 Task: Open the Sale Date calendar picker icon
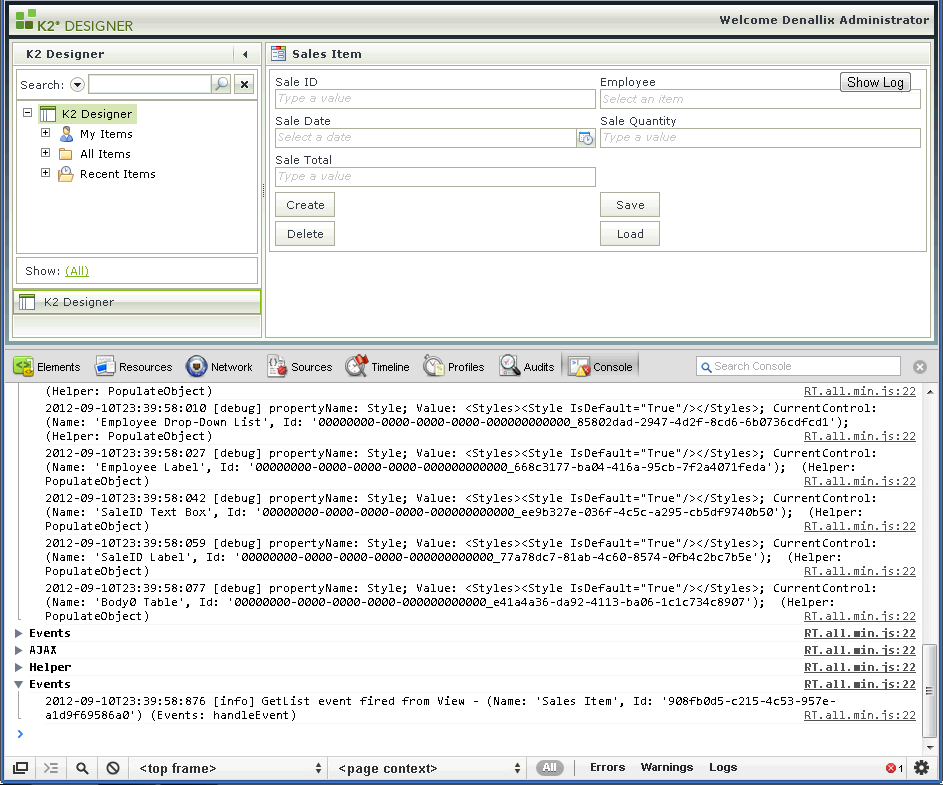pyautogui.click(x=585, y=138)
